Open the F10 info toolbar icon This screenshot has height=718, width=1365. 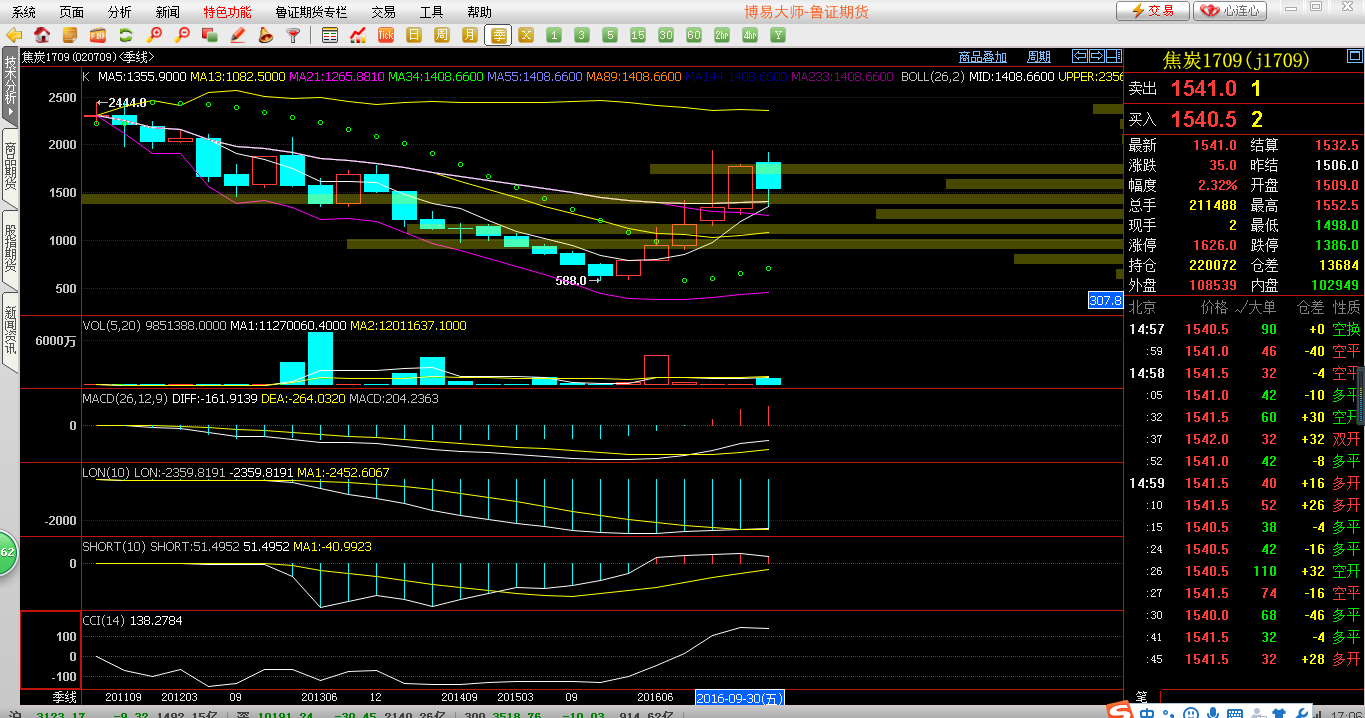pos(97,36)
